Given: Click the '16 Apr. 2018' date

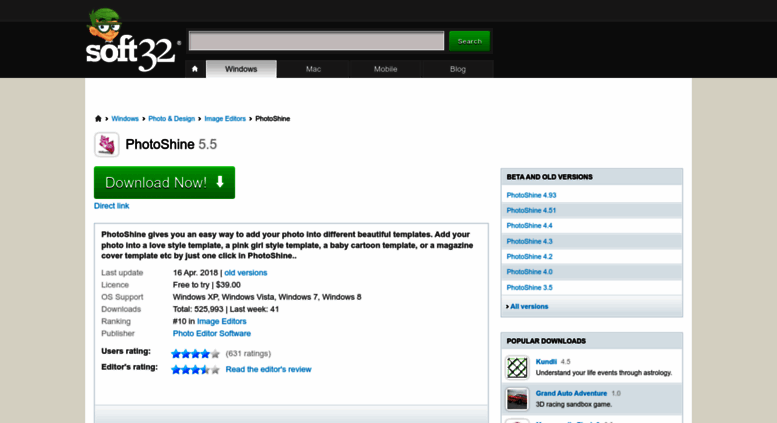Looking at the screenshot, I should point(195,272).
